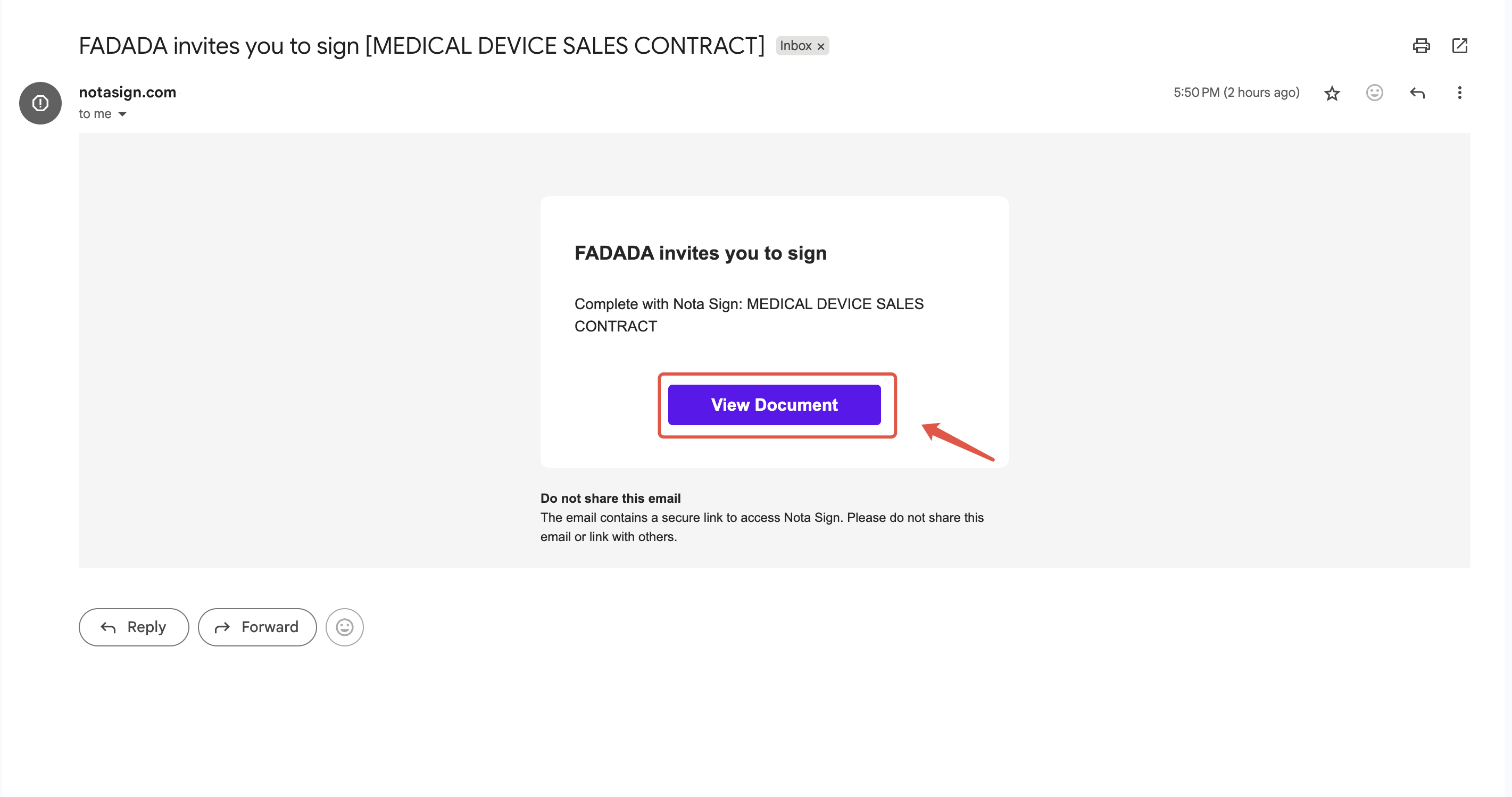Click the email subject line heading
The image size is (1512, 797).
tap(421, 46)
